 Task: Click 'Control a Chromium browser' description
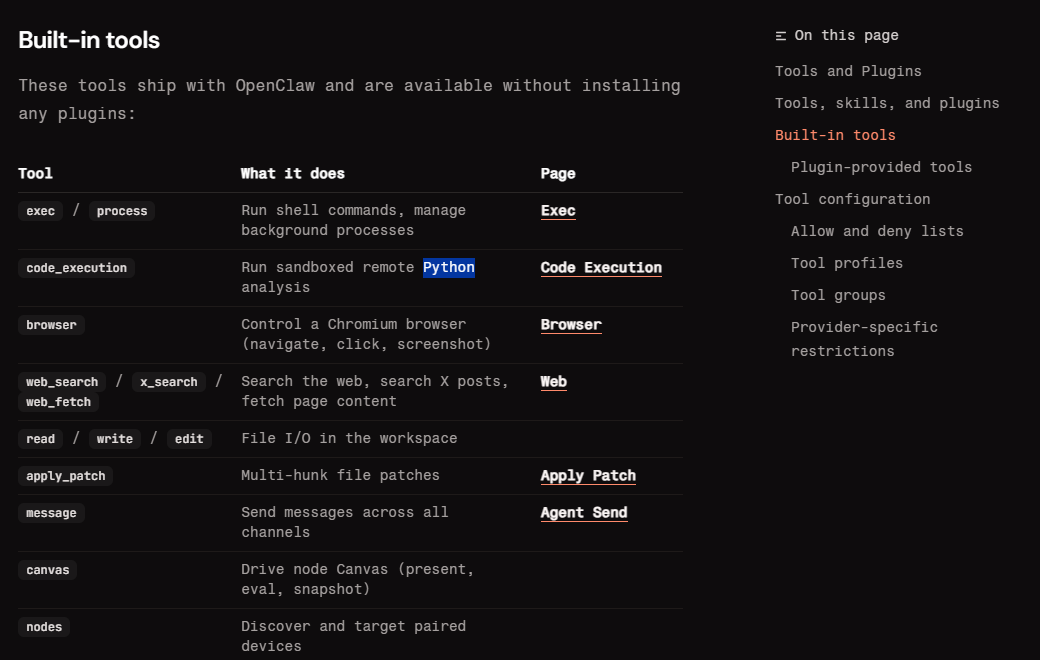click(x=366, y=334)
